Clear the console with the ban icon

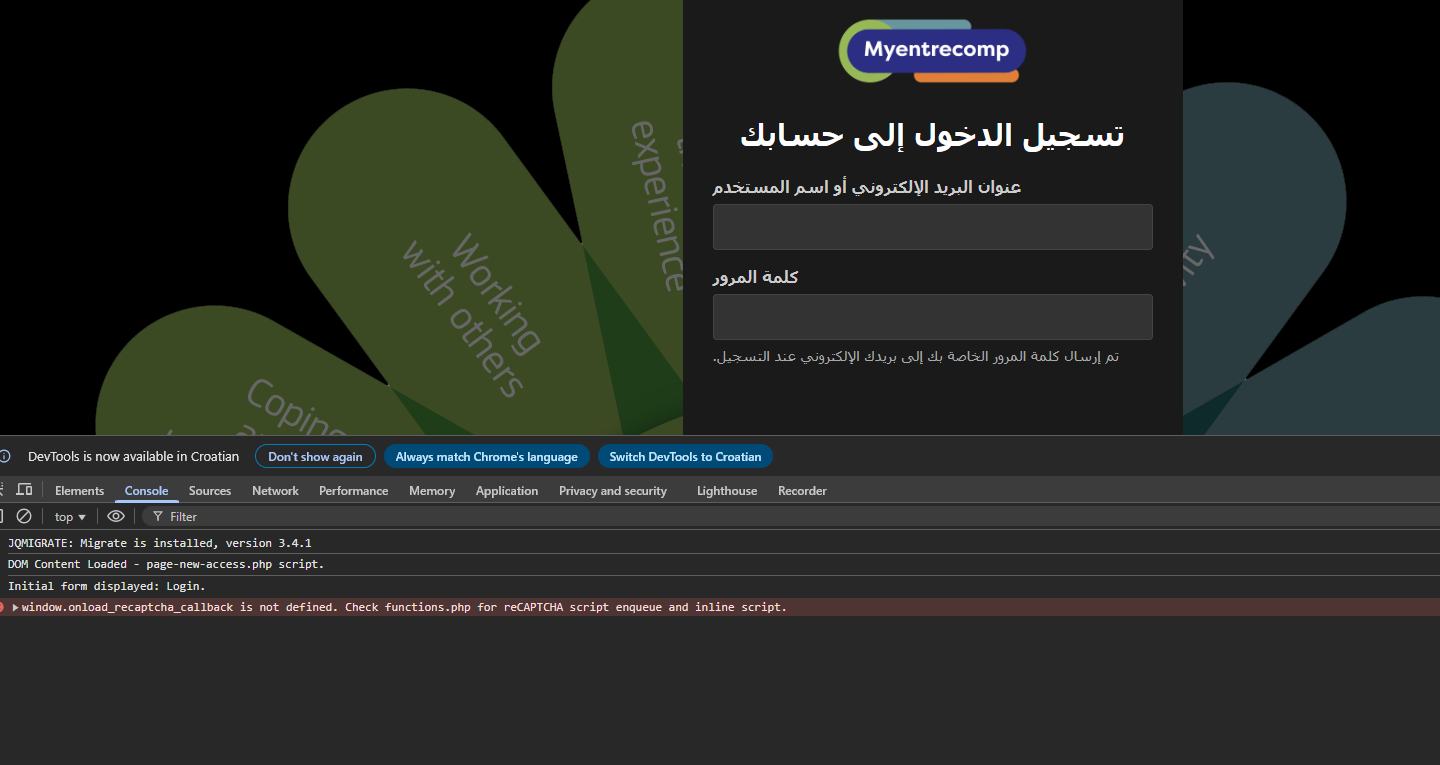(x=24, y=516)
